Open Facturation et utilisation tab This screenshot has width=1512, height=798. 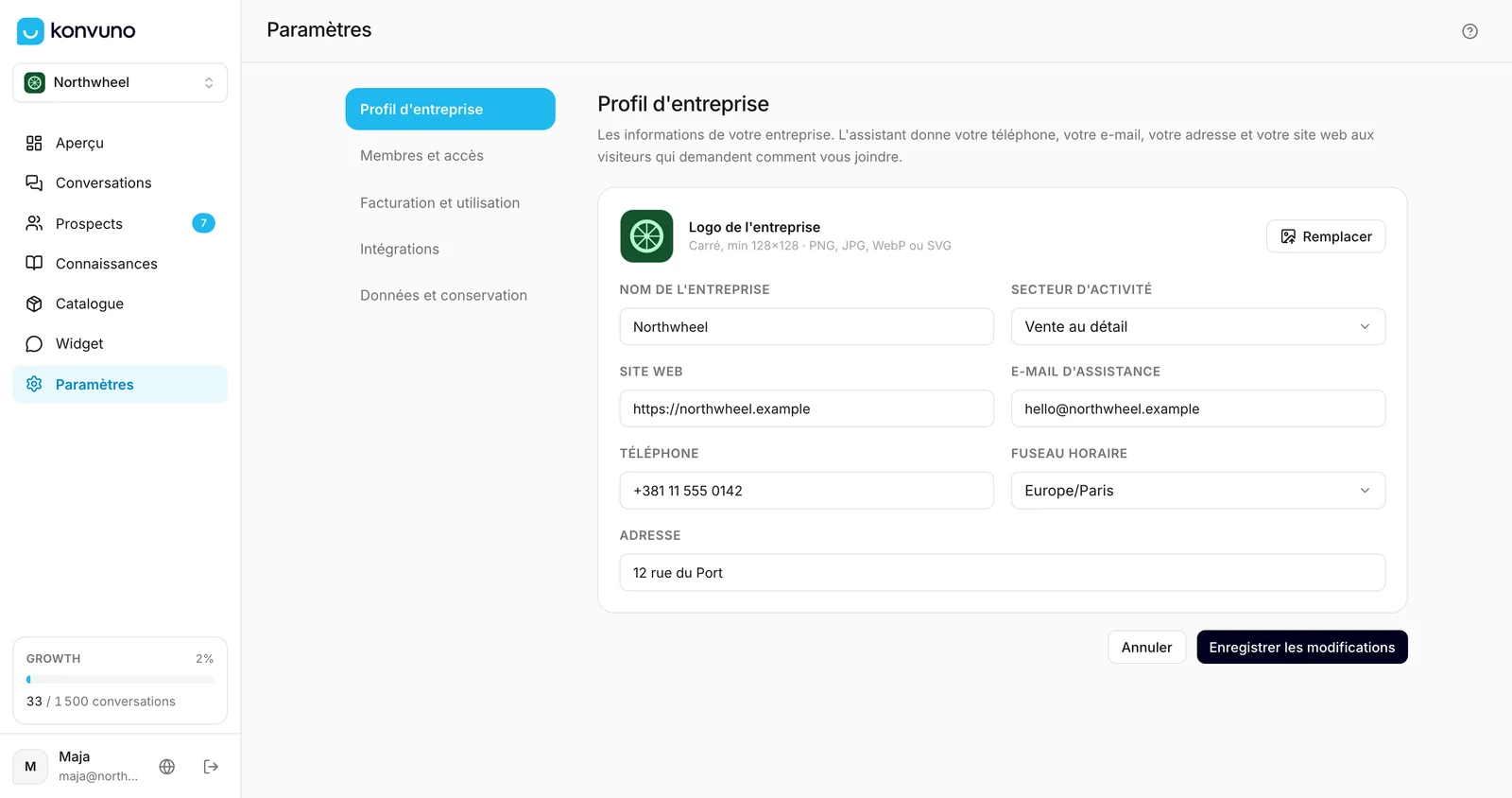(x=450, y=202)
